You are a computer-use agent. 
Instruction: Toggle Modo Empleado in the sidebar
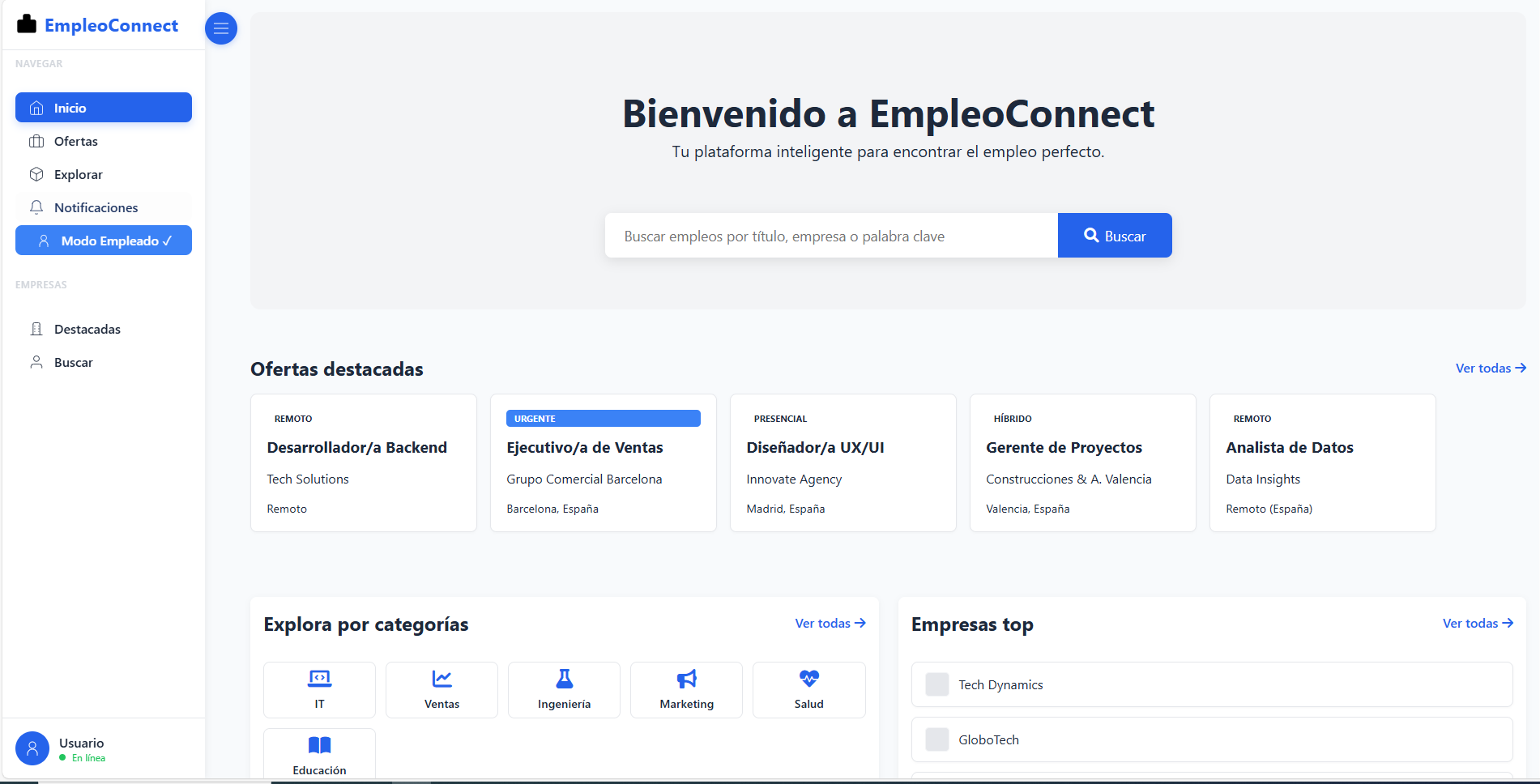[104, 241]
